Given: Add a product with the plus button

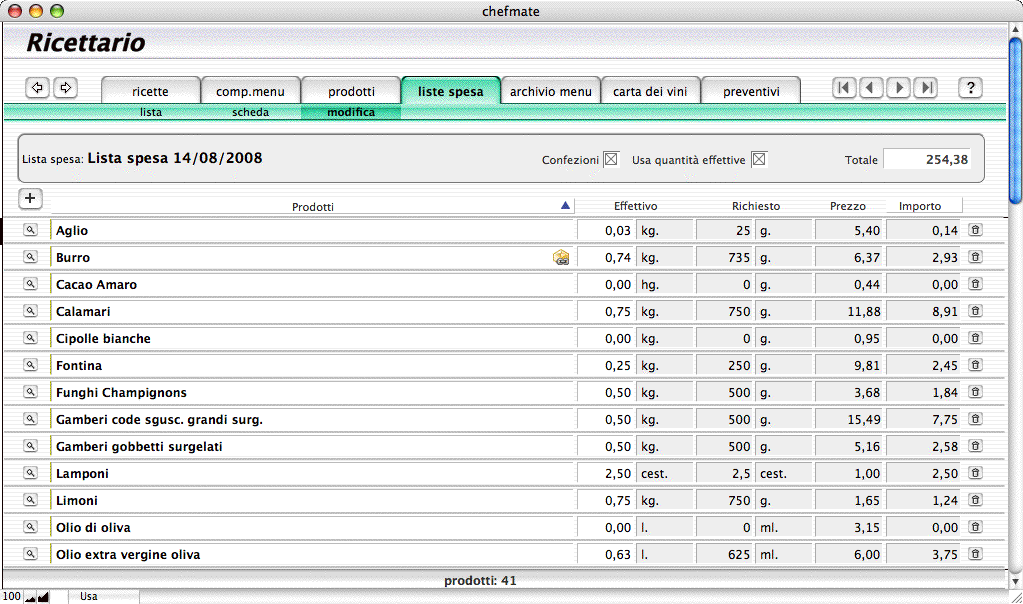Looking at the screenshot, I should click(30, 198).
